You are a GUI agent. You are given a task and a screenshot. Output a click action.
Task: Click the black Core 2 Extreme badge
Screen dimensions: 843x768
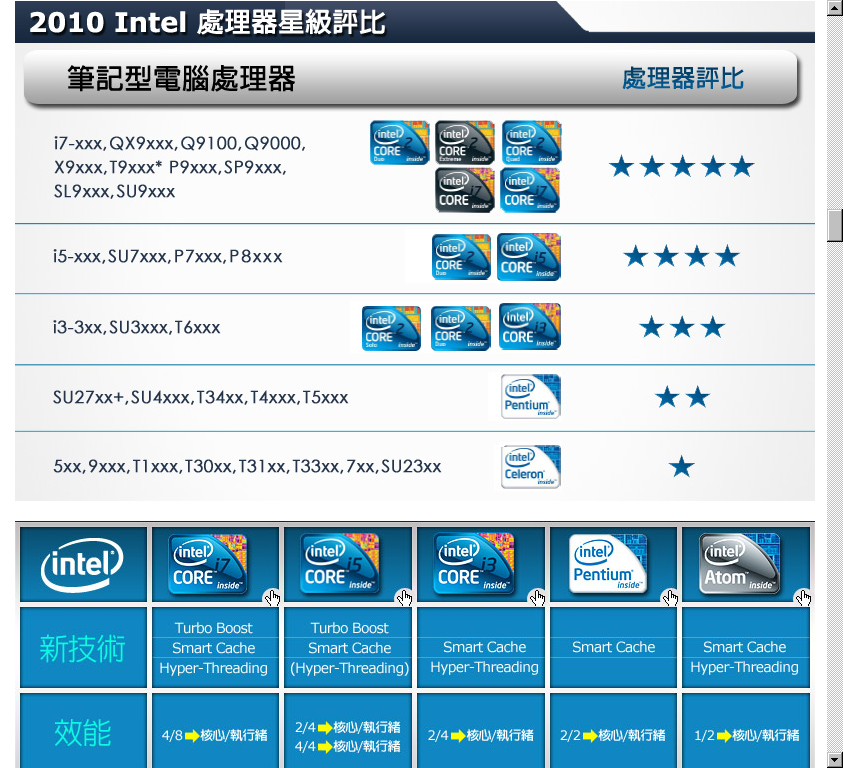pyautogui.click(x=465, y=143)
